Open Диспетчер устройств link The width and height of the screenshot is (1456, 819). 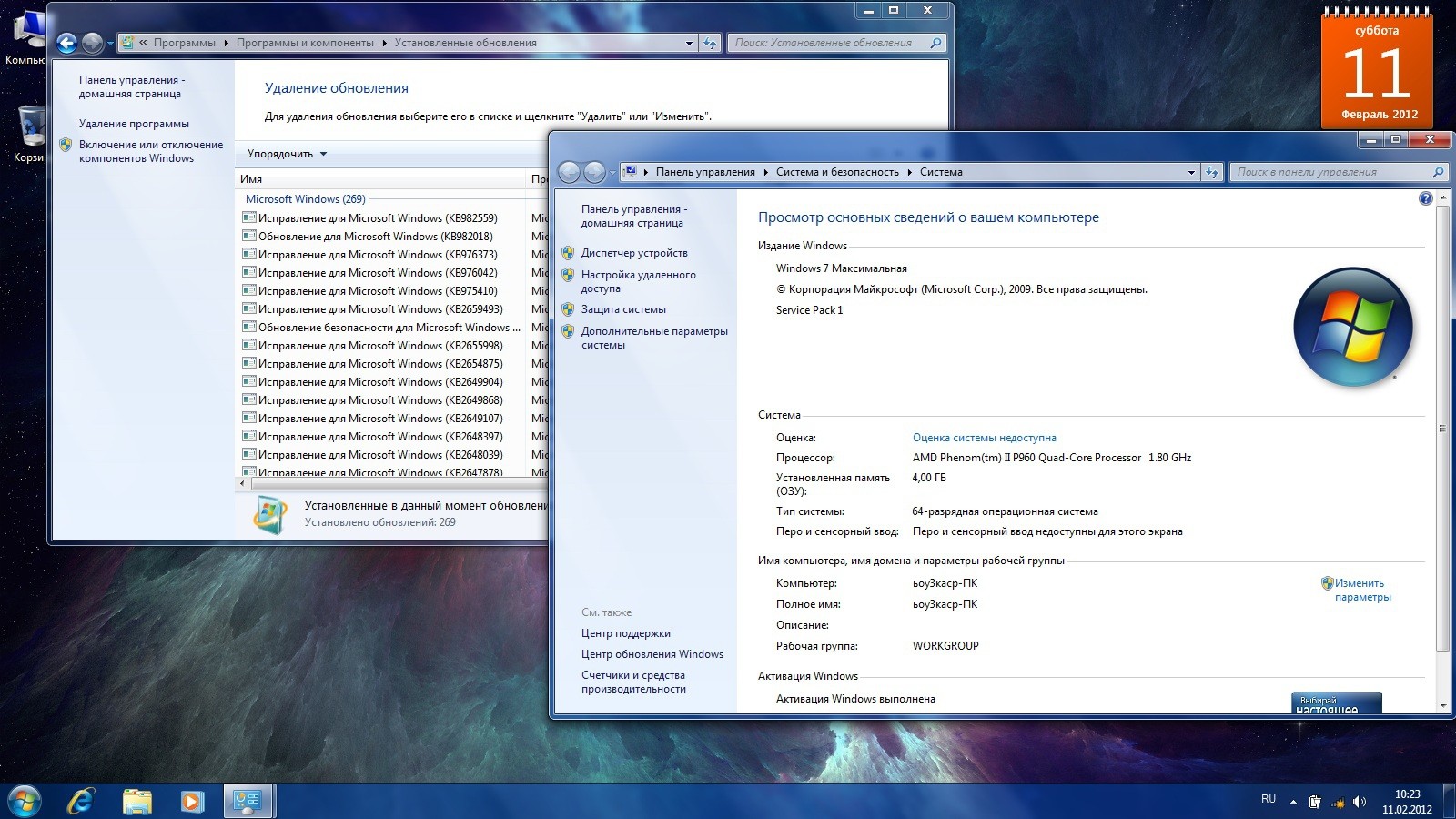pos(634,253)
